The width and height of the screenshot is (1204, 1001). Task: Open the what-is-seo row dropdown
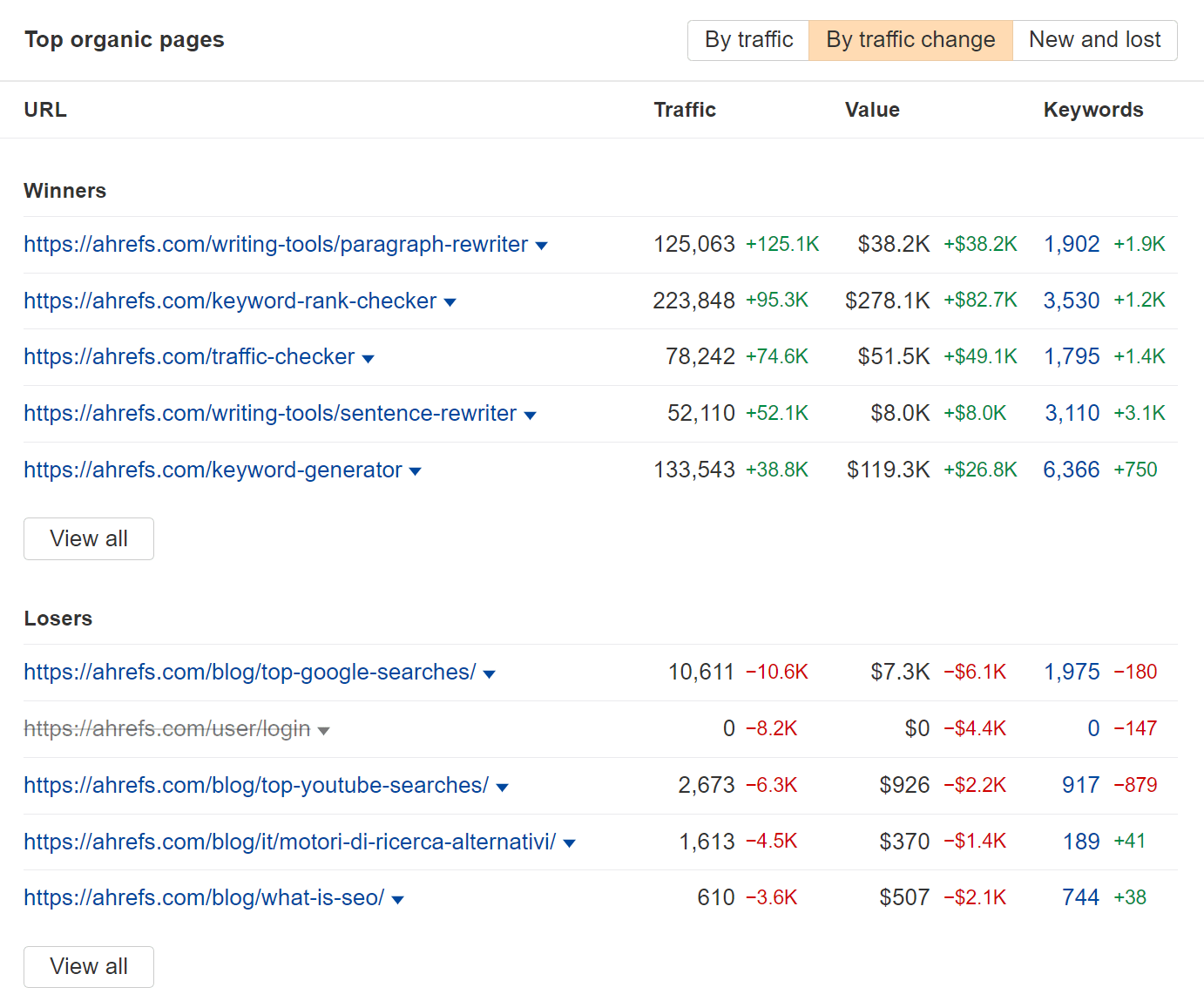(x=398, y=898)
